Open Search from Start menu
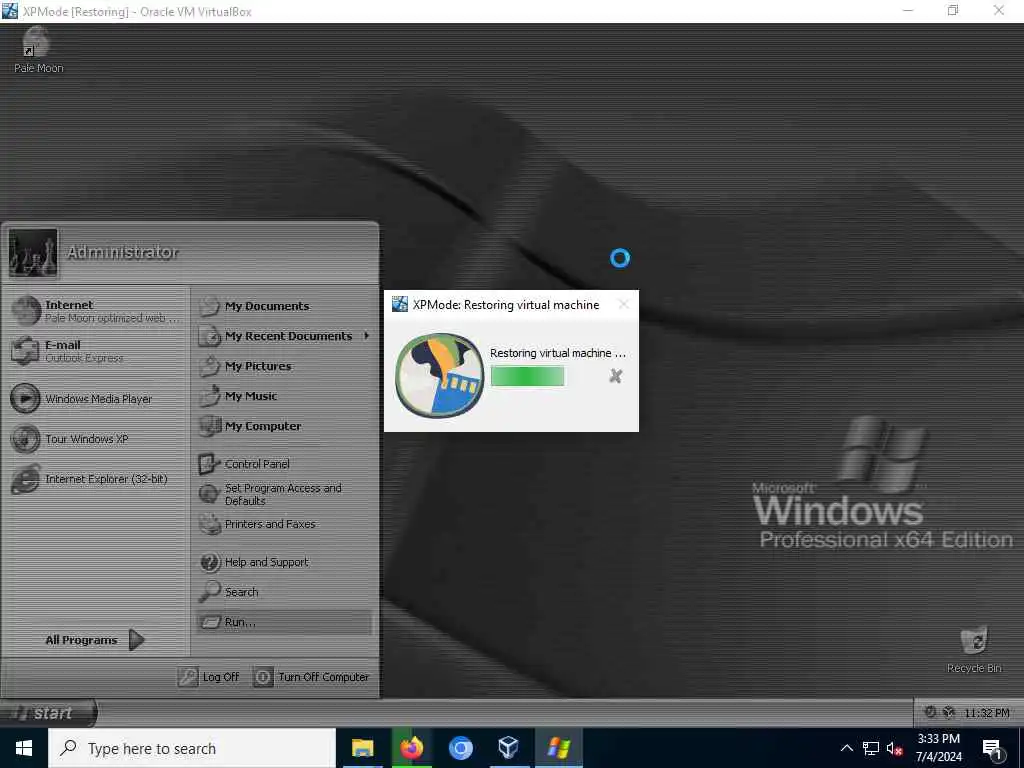 tap(283, 592)
